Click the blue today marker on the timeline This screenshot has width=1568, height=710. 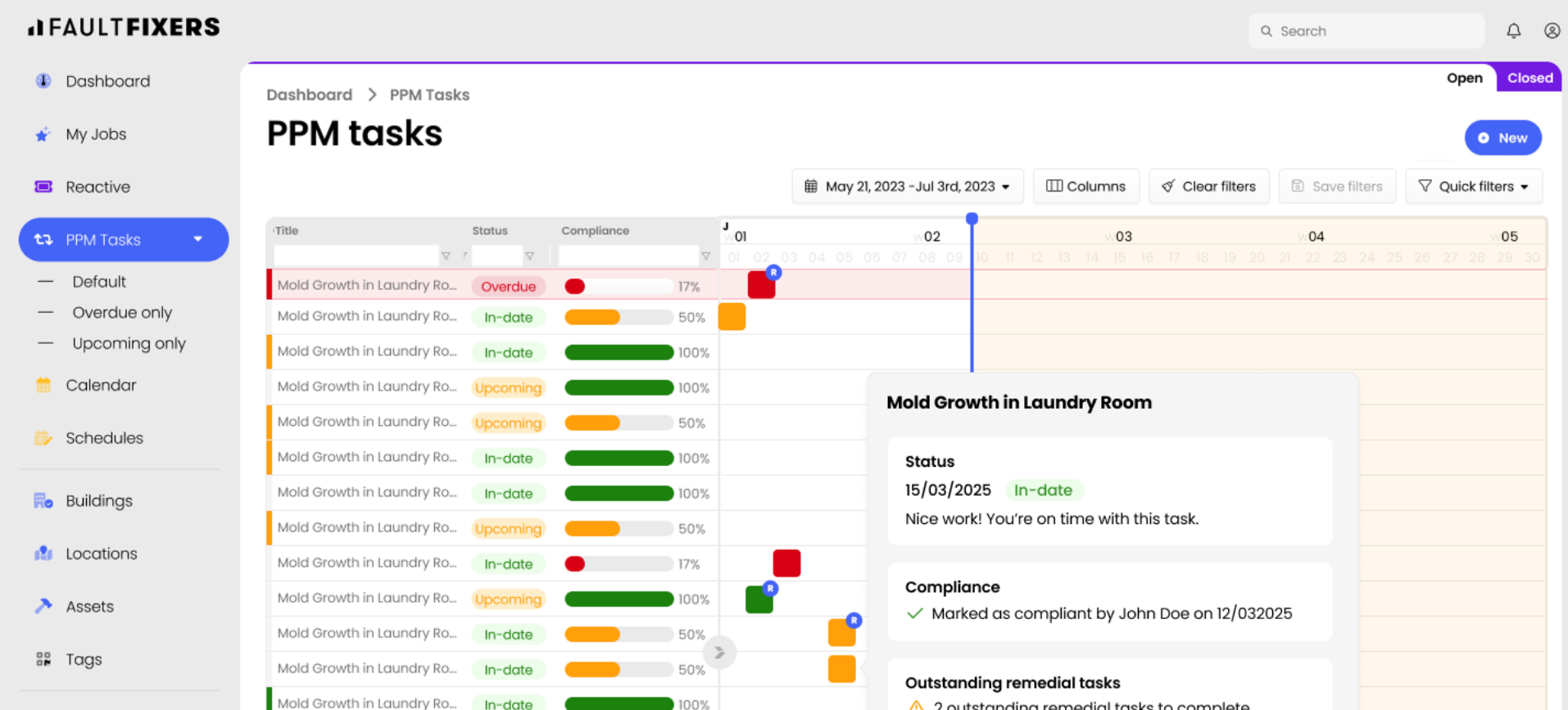972,219
